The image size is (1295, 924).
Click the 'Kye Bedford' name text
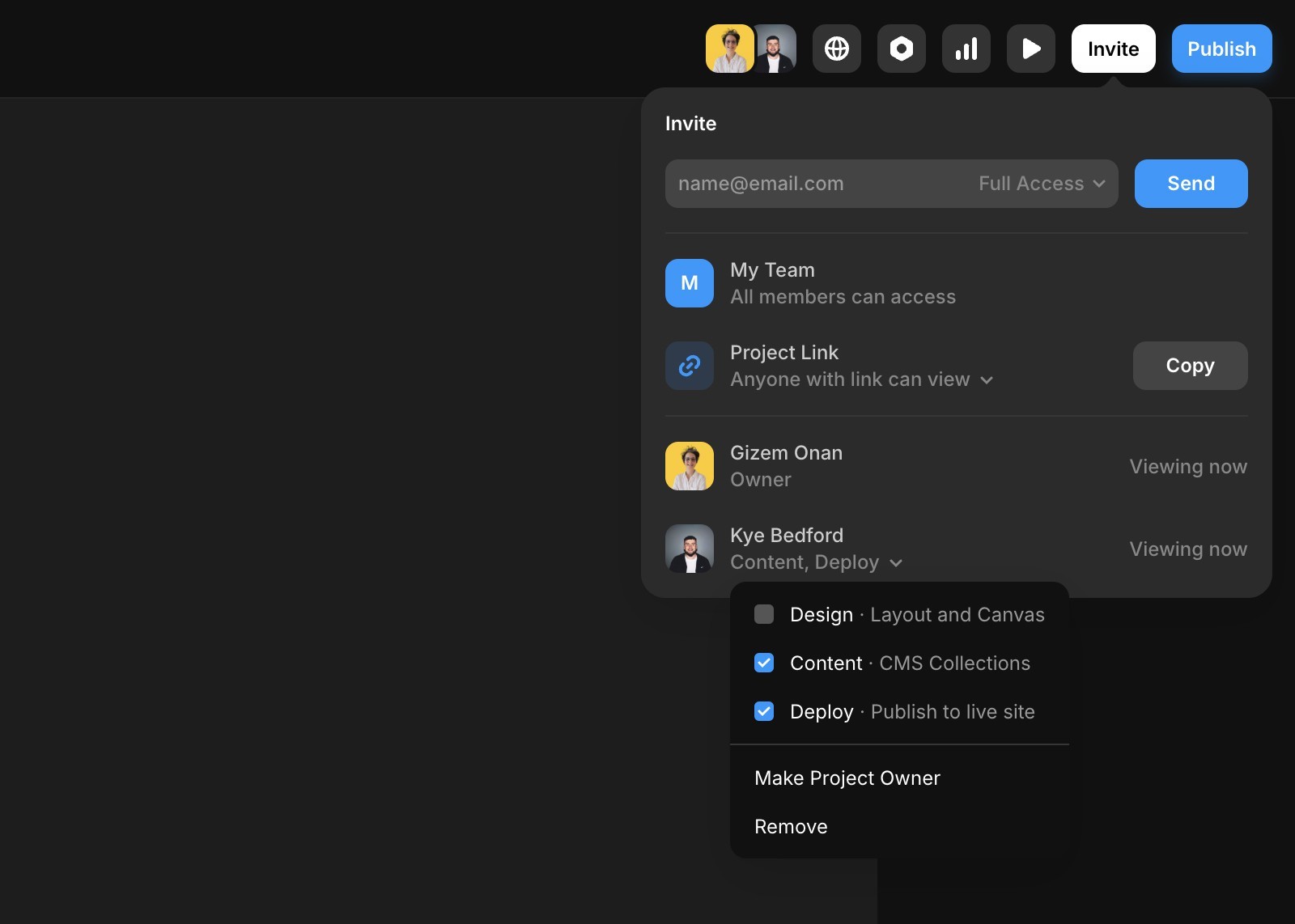click(x=787, y=536)
